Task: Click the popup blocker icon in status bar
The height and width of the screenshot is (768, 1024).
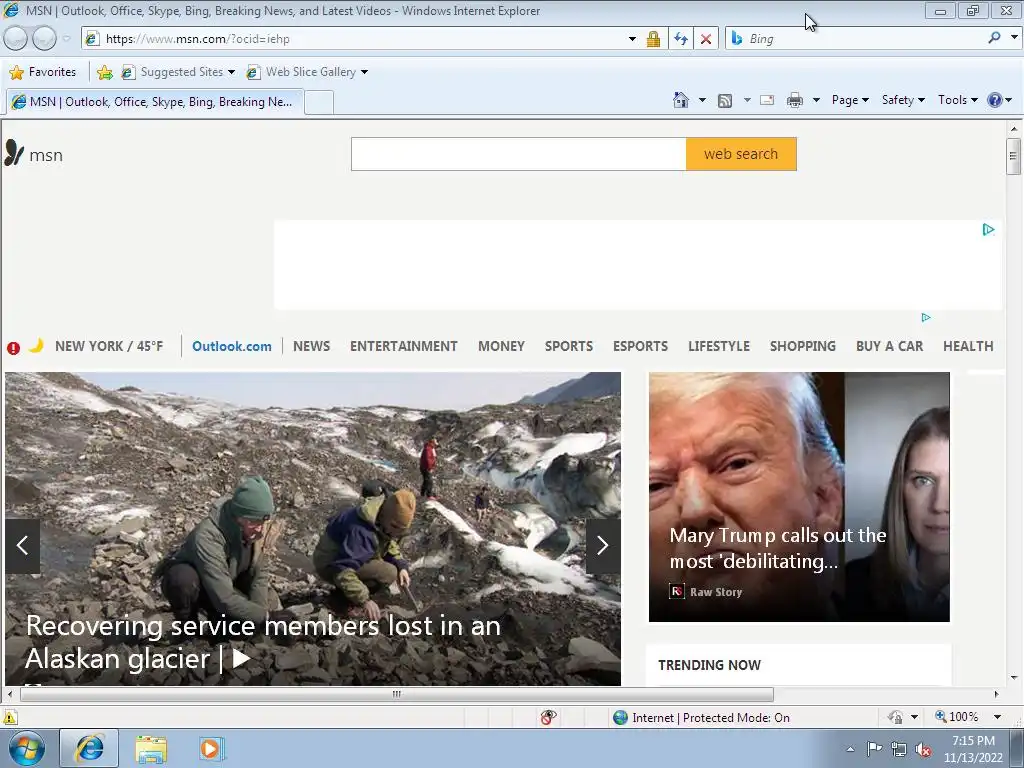Action: pos(549,717)
